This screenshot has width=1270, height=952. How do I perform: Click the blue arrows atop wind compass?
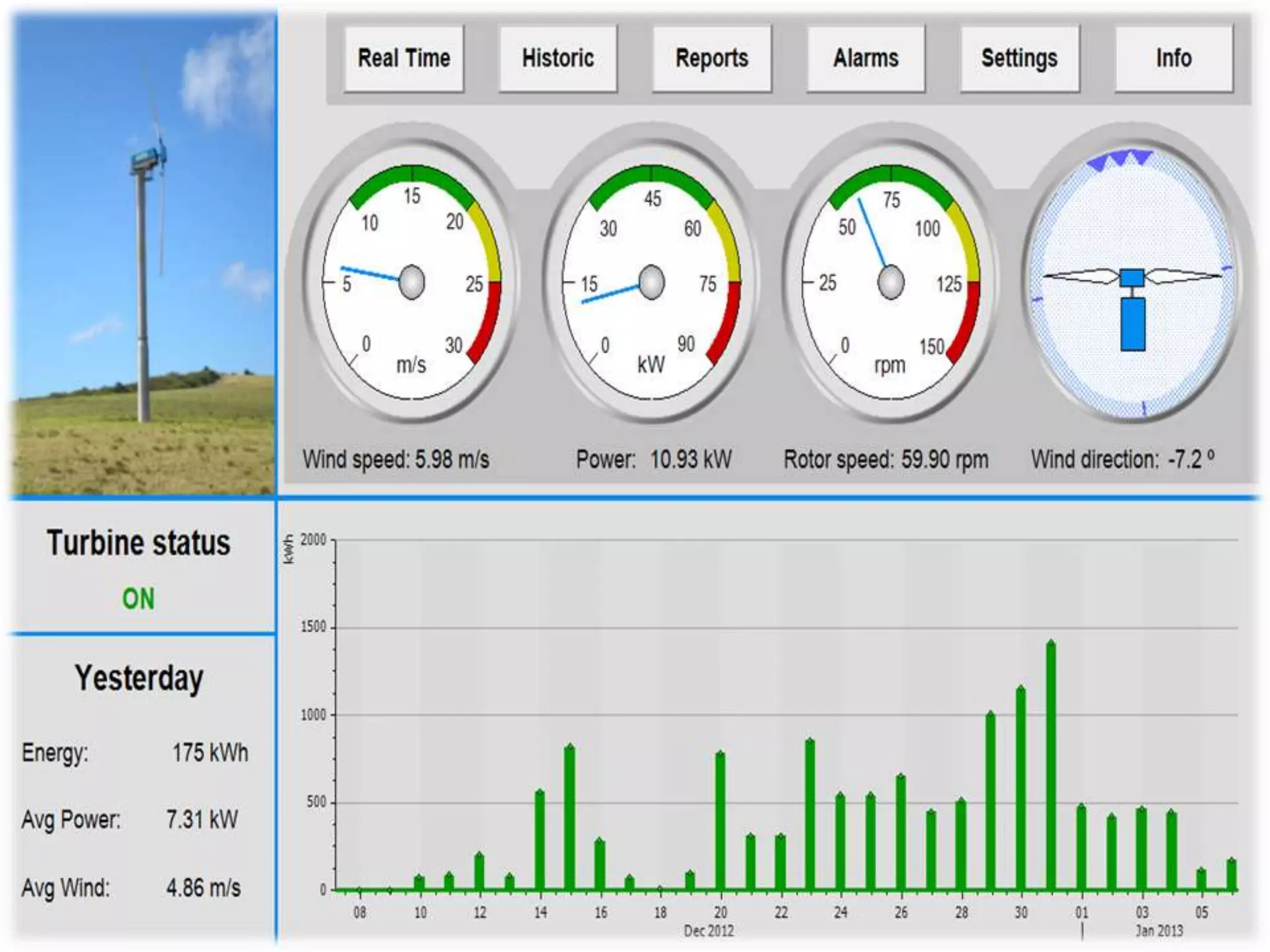[1120, 158]
